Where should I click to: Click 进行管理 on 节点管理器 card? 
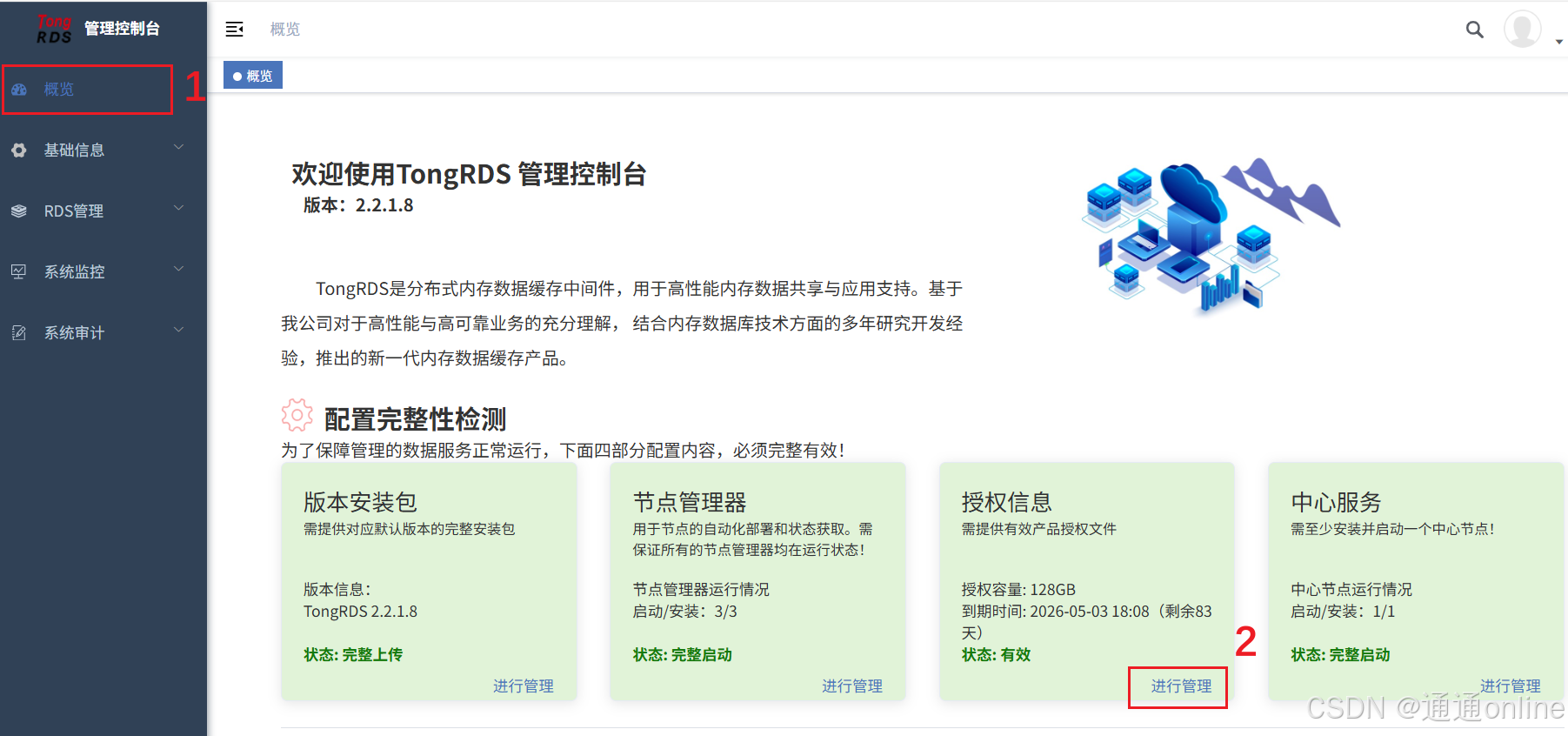click(852, 686)
